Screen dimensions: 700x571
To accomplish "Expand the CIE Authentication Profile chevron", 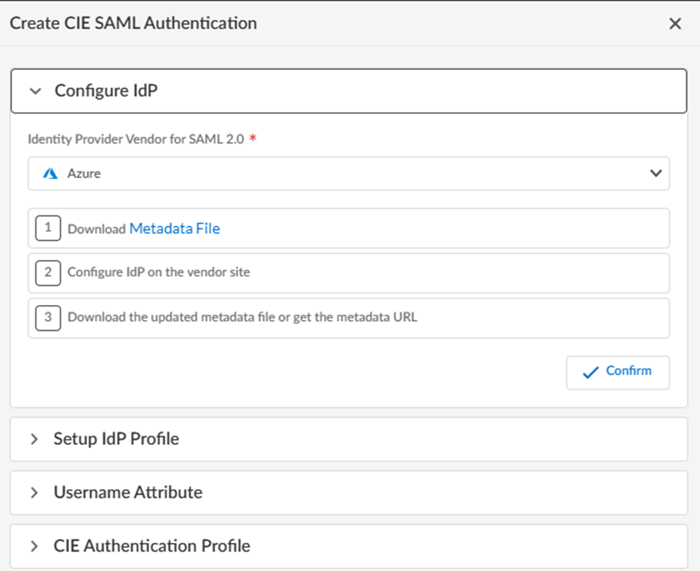I will 35,547.
